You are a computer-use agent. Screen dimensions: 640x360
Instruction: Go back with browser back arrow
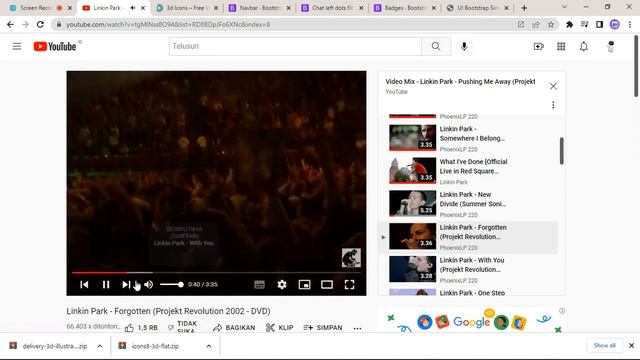10,24
